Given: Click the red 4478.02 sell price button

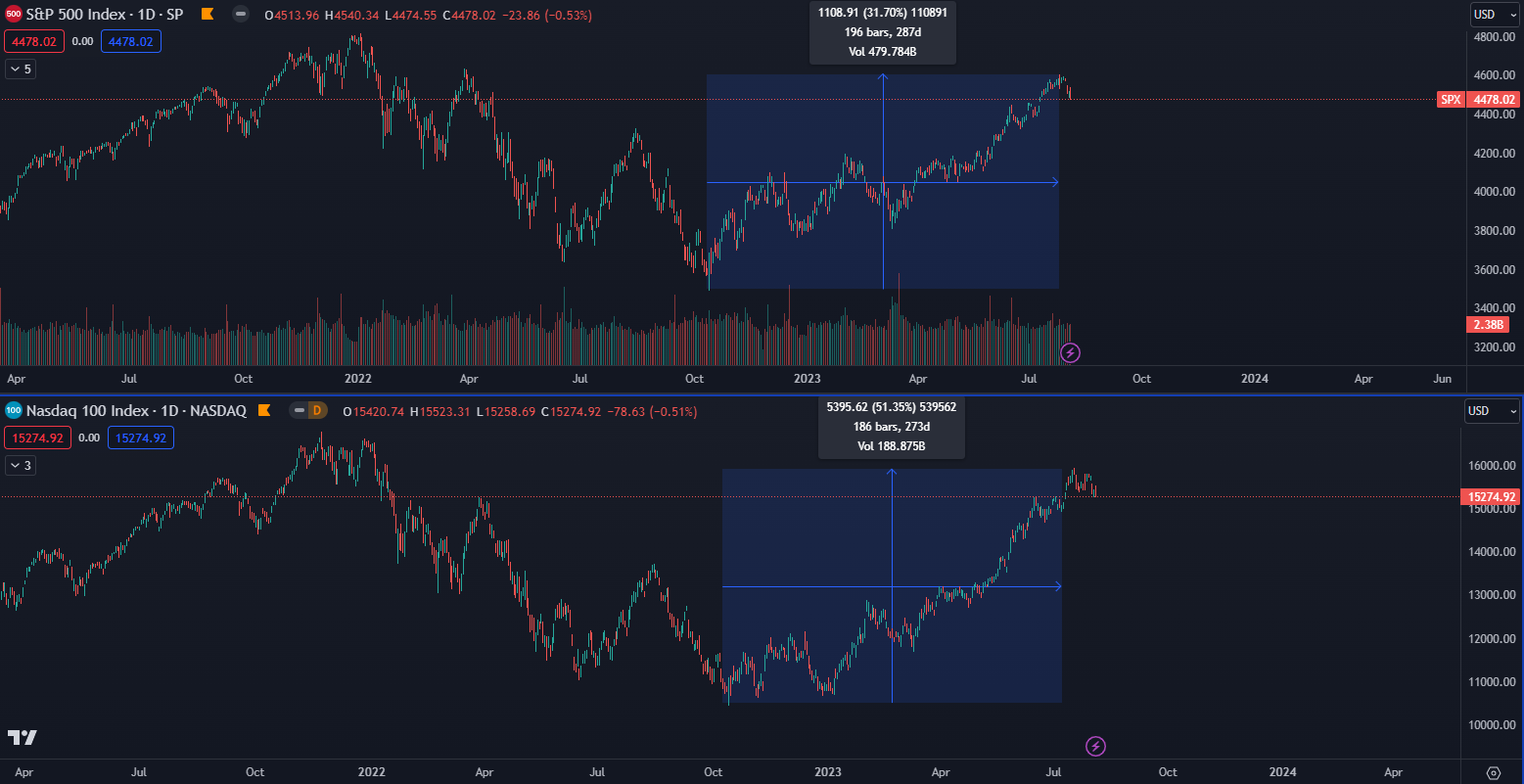Looking at the screenshot, I should click(33, 41).
